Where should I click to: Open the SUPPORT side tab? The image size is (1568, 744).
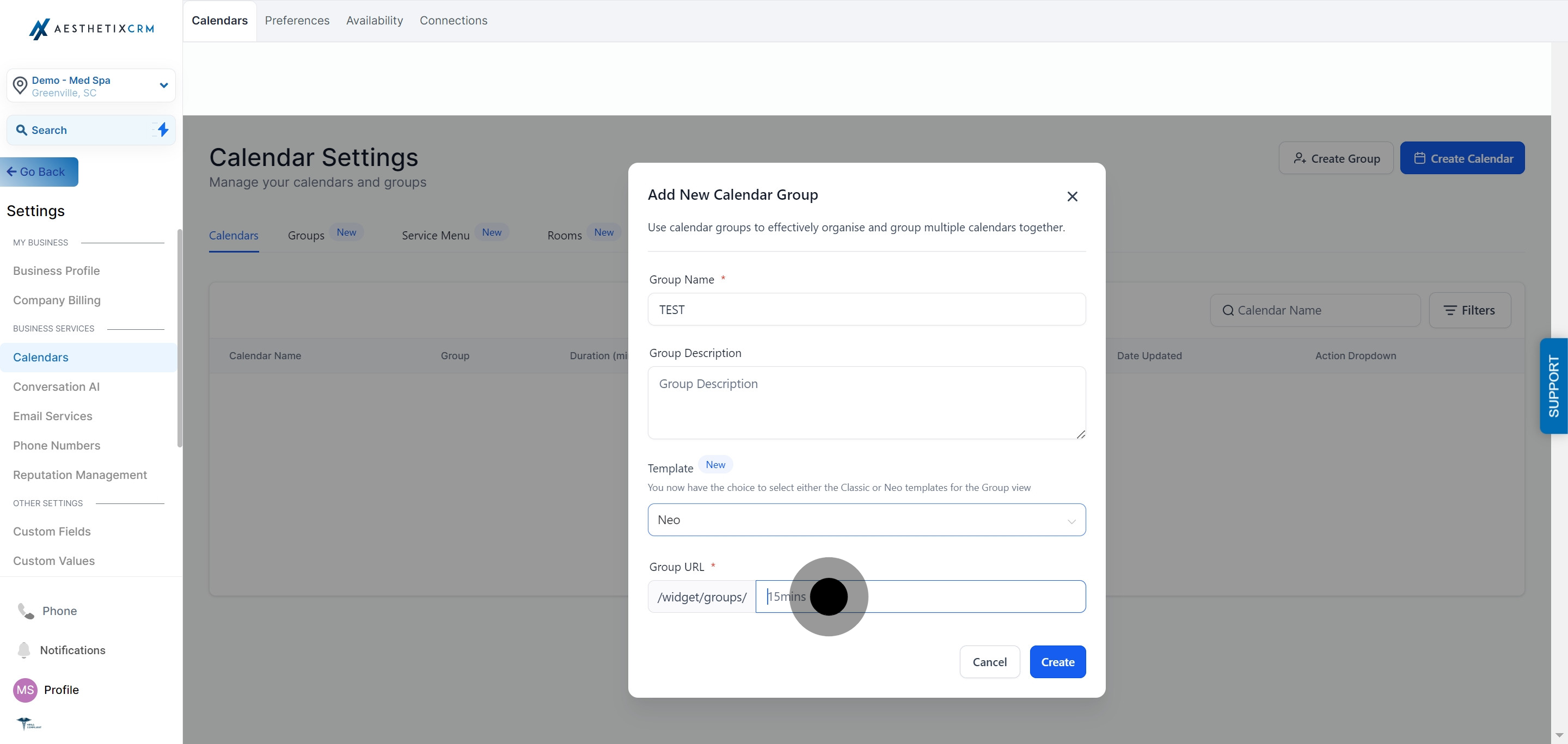tap(1553, 386)
